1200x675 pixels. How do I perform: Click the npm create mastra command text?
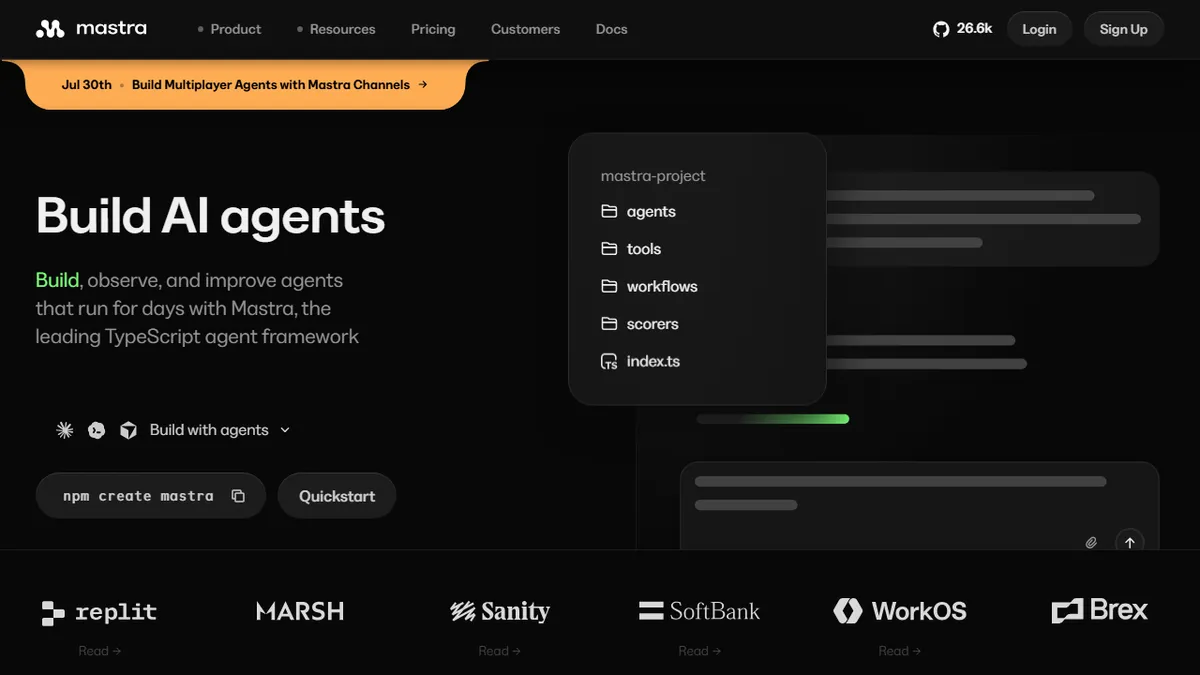click(x=138, y=496)
